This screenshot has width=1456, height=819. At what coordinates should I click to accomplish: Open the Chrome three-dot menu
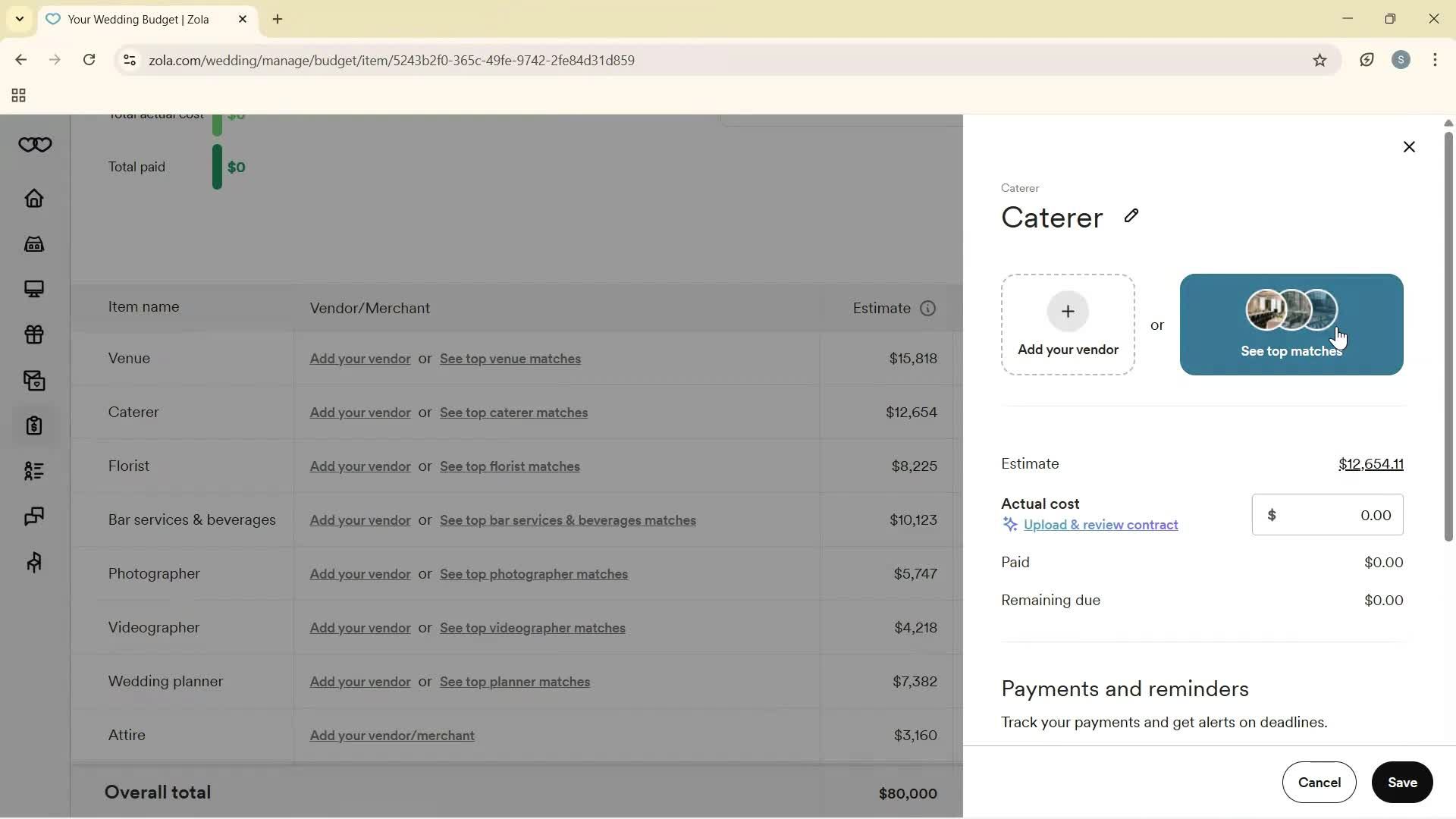pyautogui.click(x=1436, y=60)
